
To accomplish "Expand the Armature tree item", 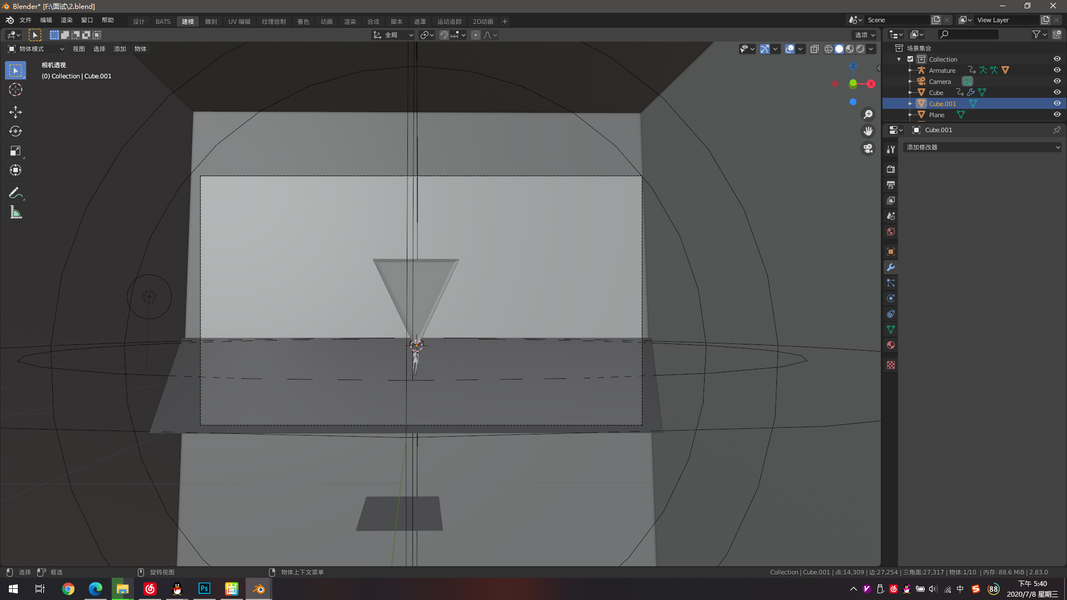I will pos(910,70).
